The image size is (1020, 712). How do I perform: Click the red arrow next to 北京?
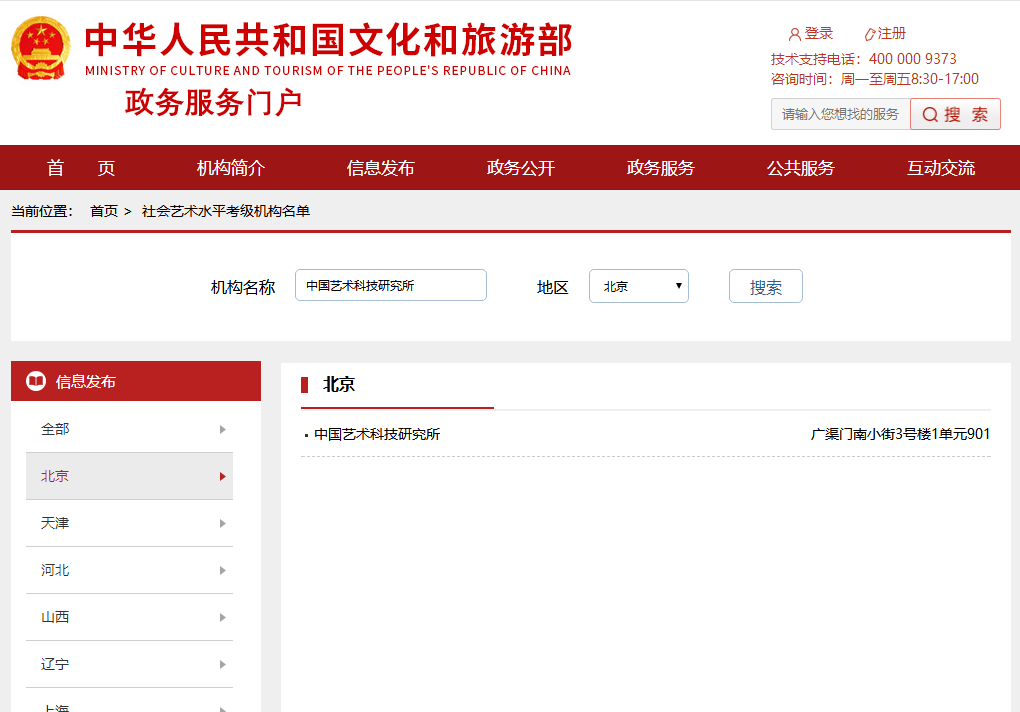(222, 477)
